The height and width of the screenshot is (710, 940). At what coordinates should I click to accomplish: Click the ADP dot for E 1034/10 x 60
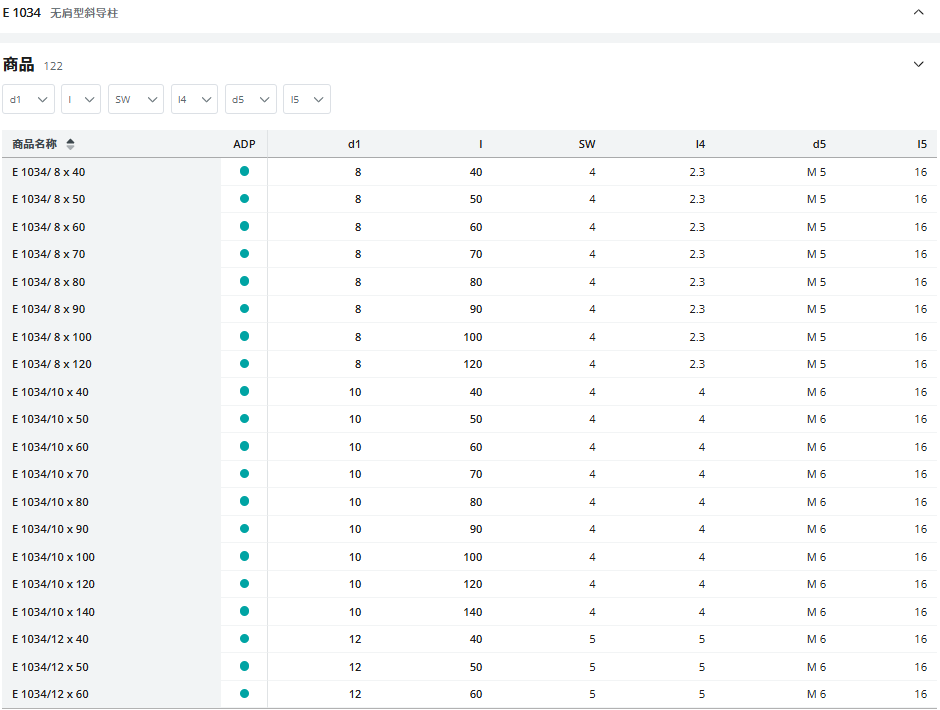[244, 446]
